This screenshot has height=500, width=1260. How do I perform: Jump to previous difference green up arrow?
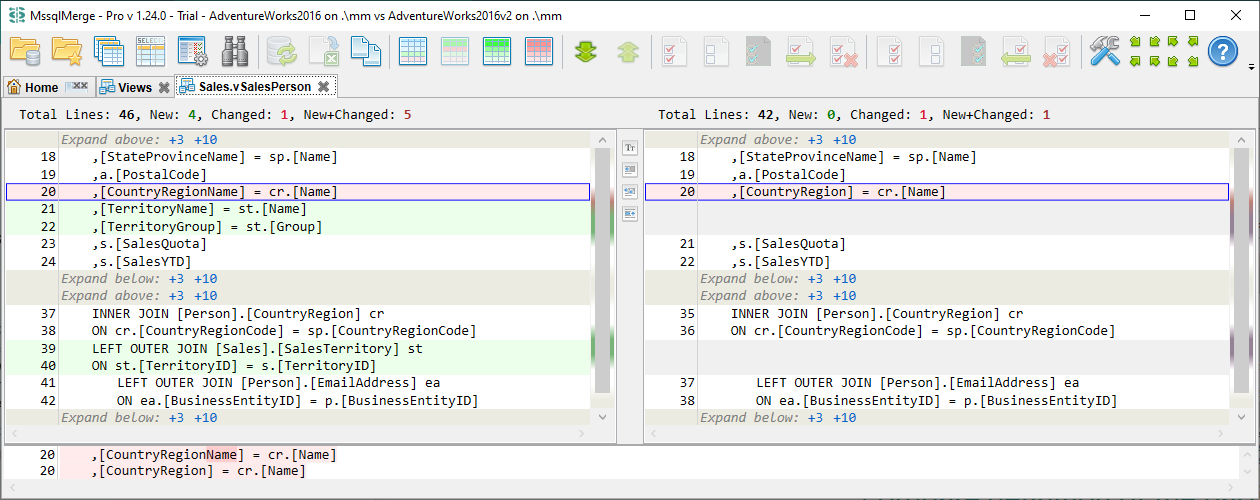click(x=628, y=51)
